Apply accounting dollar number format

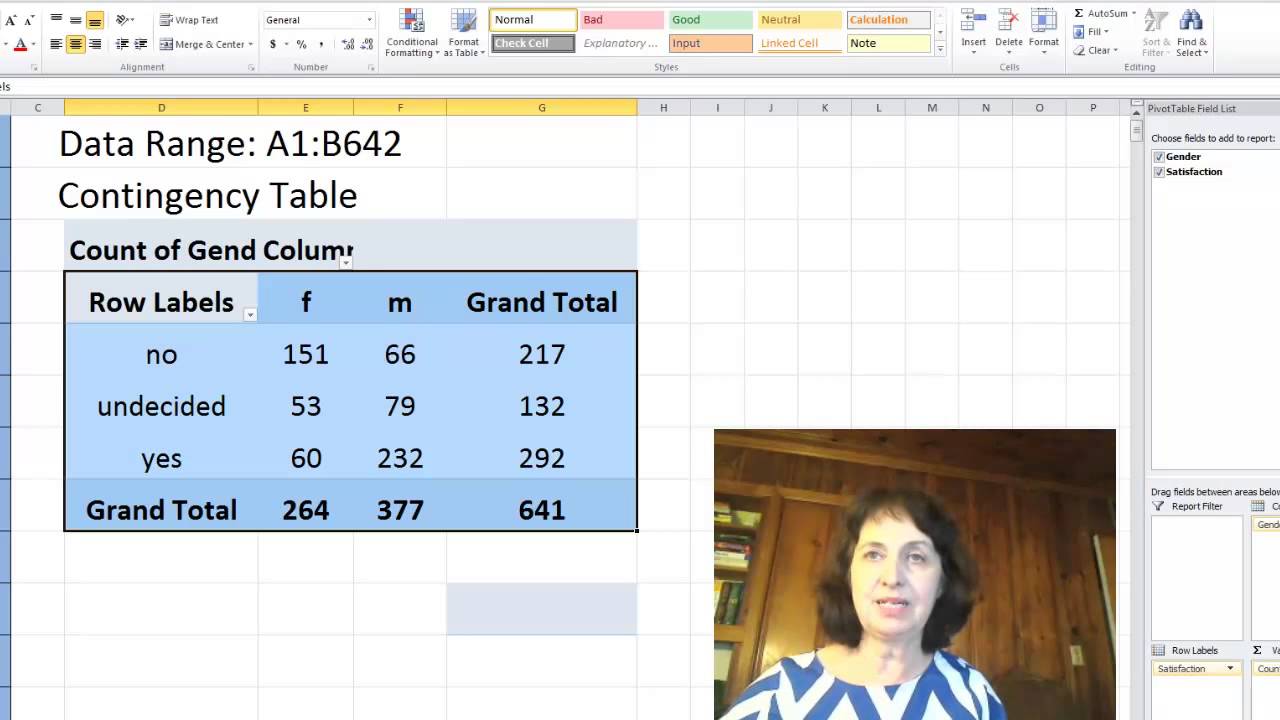(273, 44)
